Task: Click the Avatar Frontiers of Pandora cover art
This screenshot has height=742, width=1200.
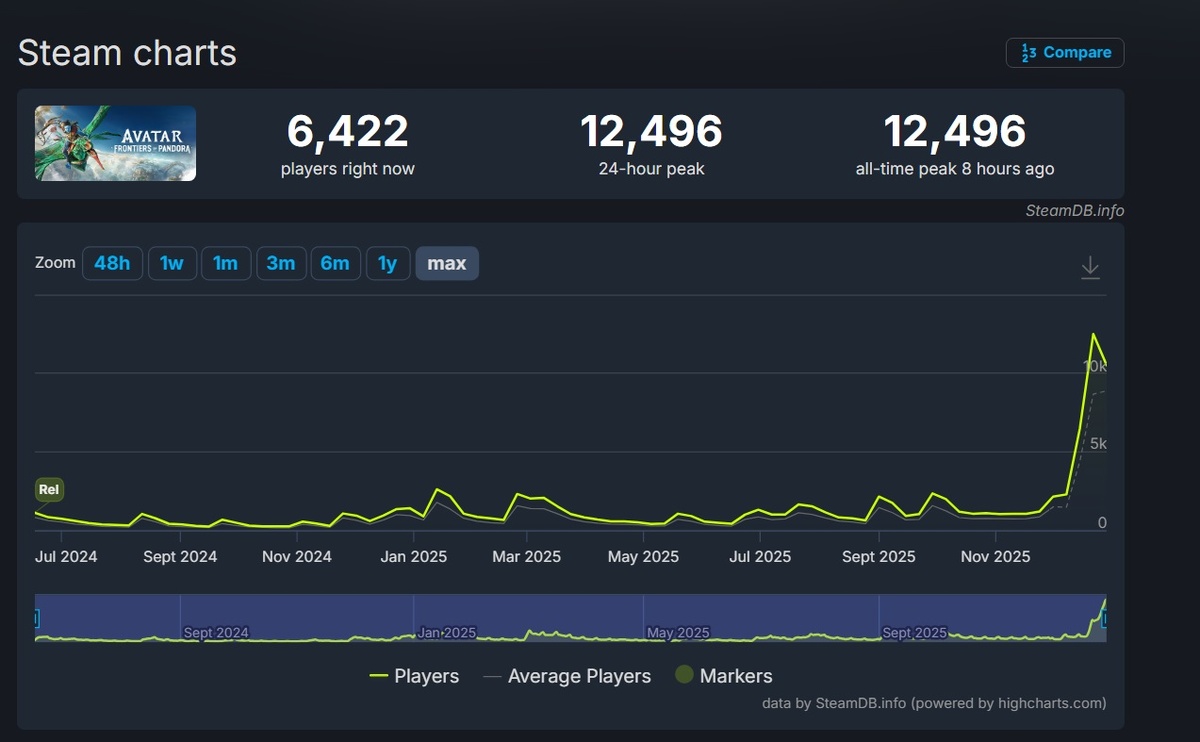Action: (114, 143)
